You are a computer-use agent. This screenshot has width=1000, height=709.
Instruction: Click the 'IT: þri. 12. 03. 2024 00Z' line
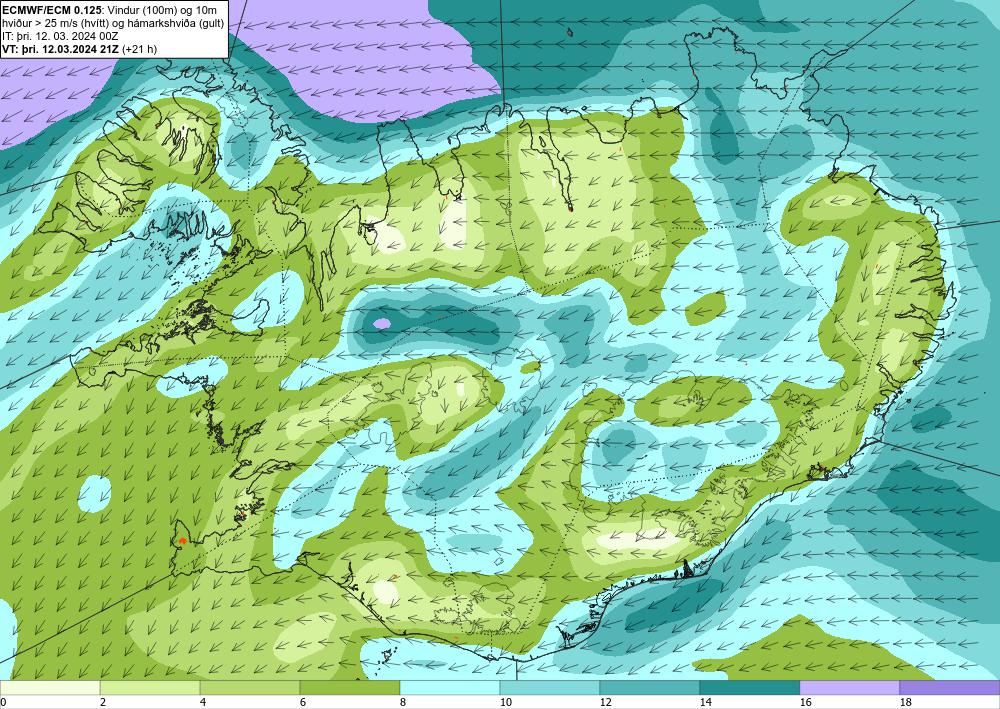[60, 36]
